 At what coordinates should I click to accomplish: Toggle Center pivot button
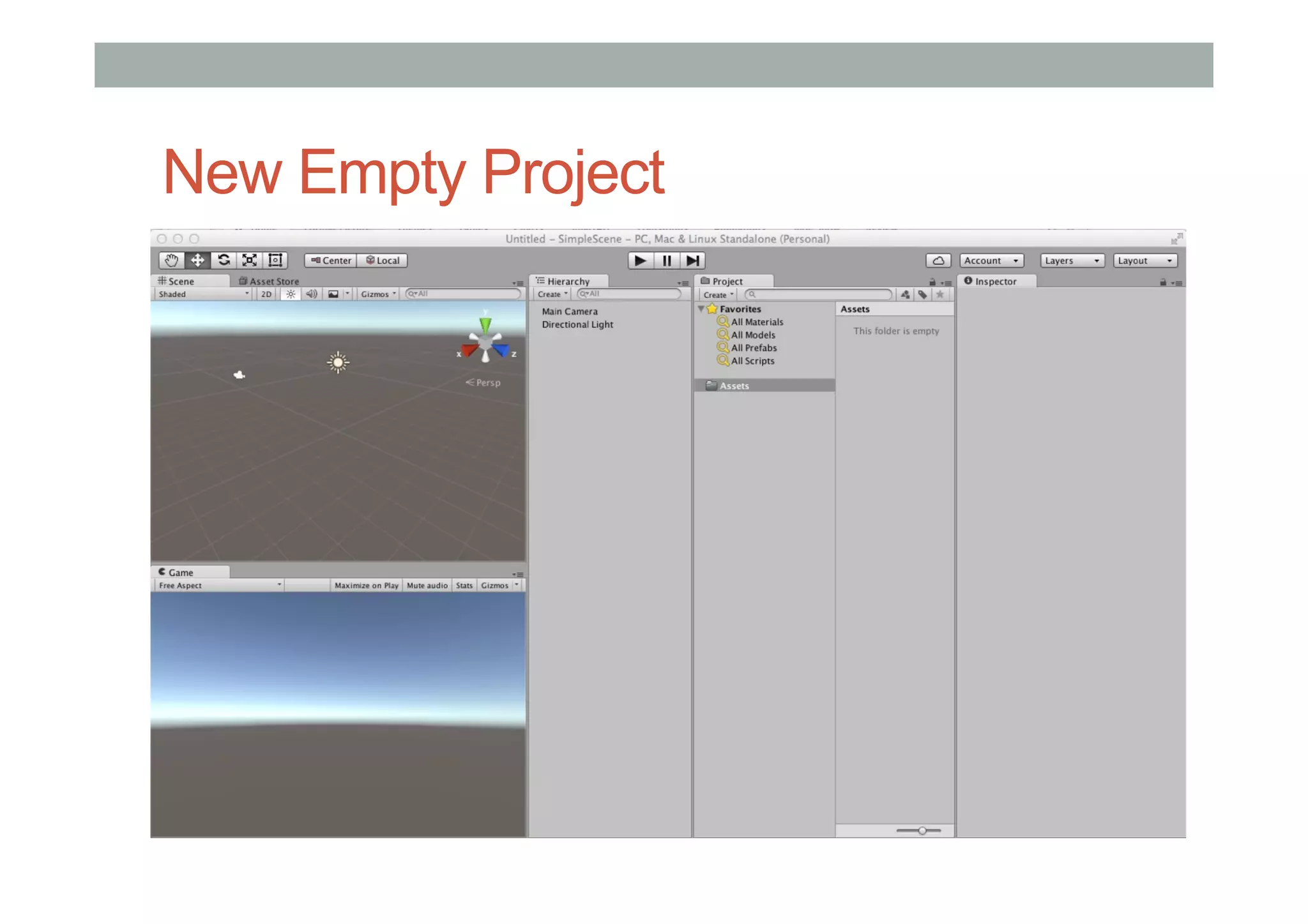331,261
